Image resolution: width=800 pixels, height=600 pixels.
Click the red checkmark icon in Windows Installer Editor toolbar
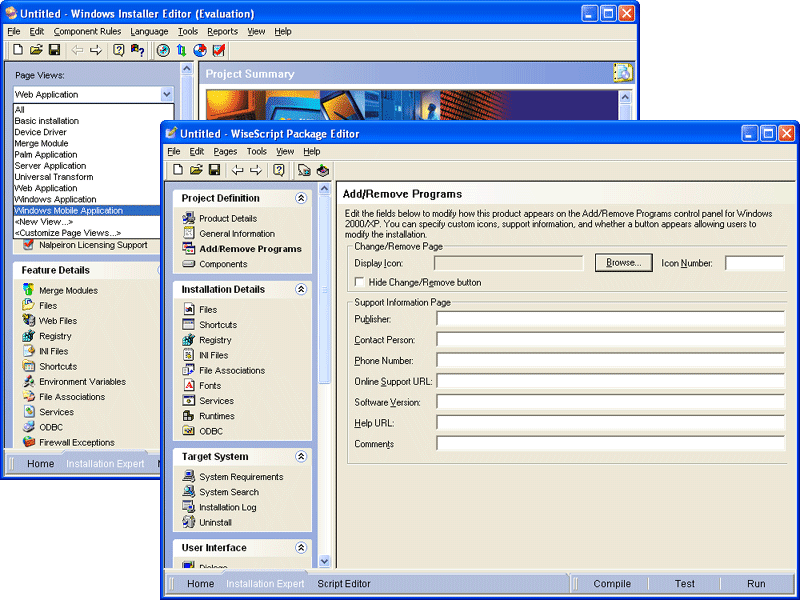click(219, 50)
